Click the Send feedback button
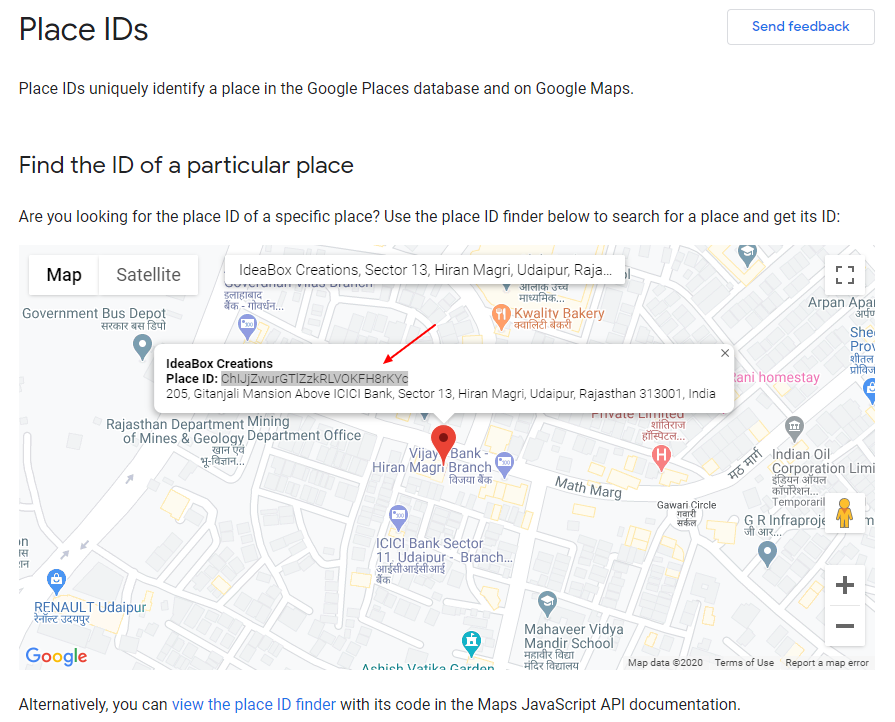The image size is (895, 722). [x=800, y=27]
